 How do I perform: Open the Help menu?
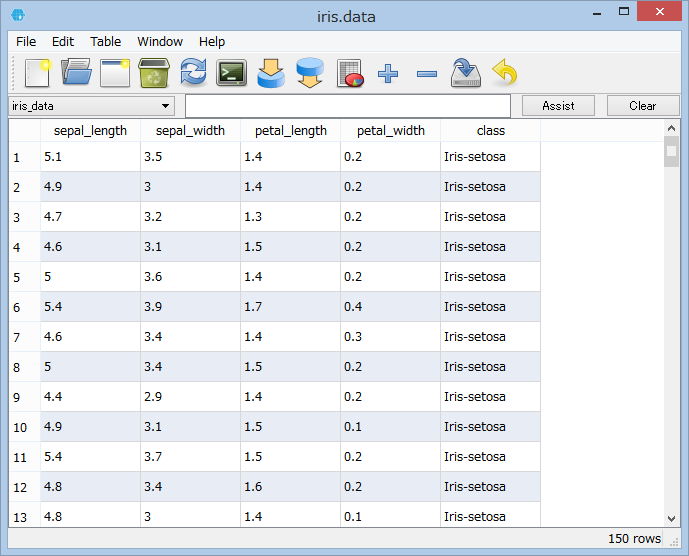pos(212,42)
